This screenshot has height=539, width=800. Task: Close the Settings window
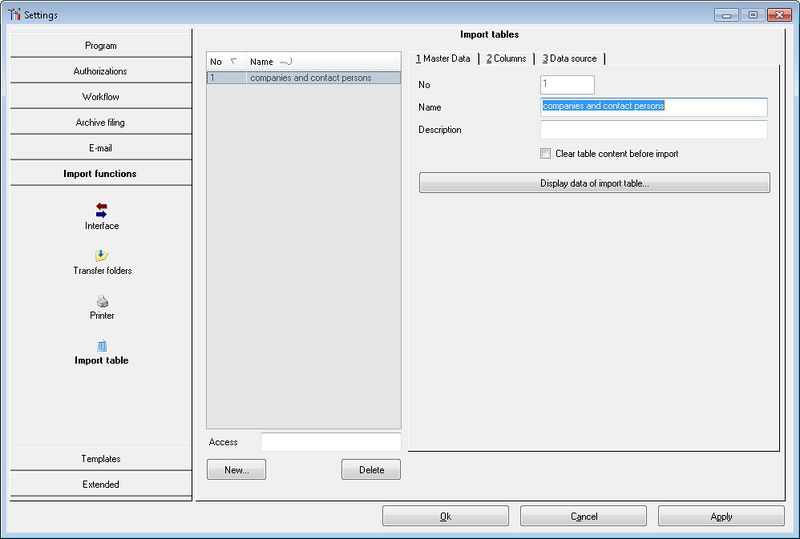point(779,15)
